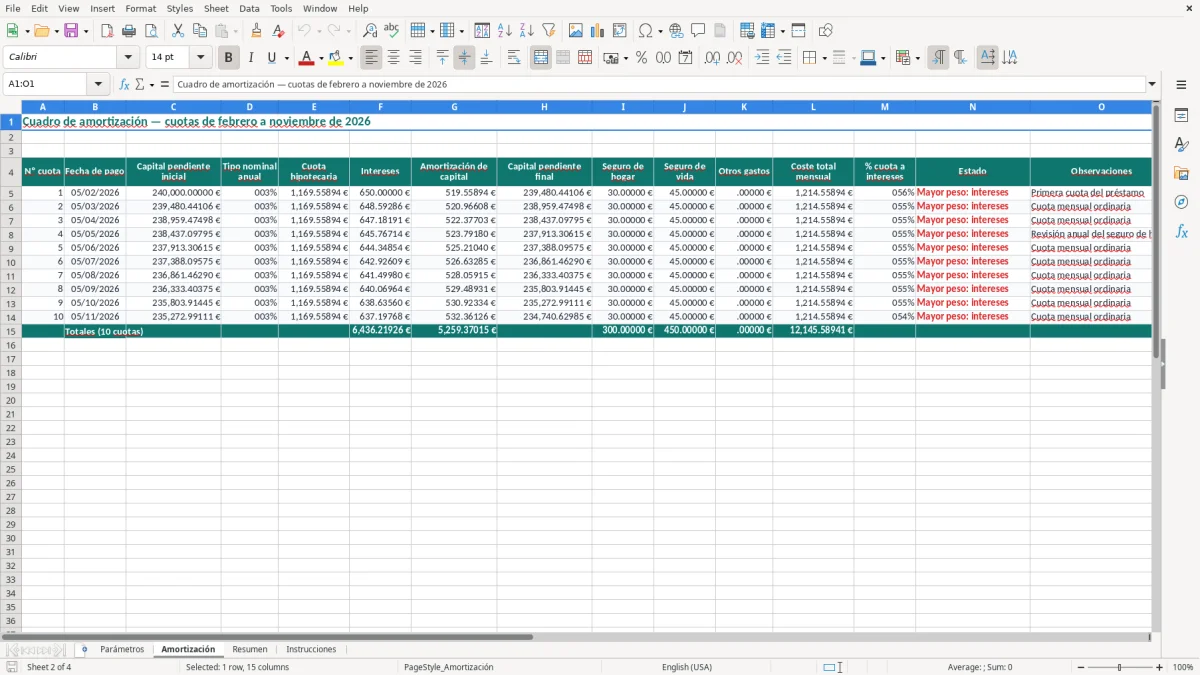Click the Print icon
Viewport: 1200px width, 675px height.
click(128, 31)
